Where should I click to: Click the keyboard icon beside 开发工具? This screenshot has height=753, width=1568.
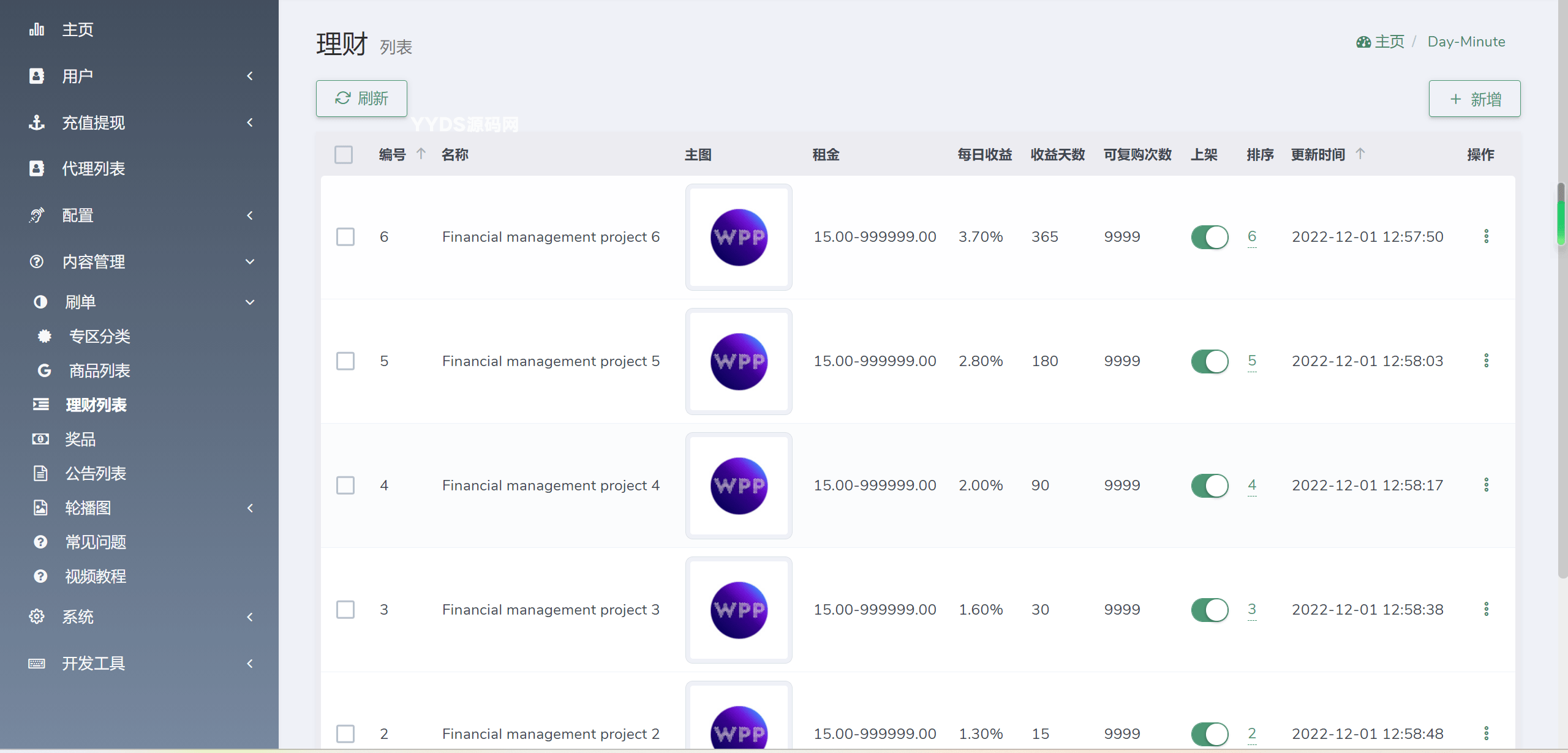point(37,663)
